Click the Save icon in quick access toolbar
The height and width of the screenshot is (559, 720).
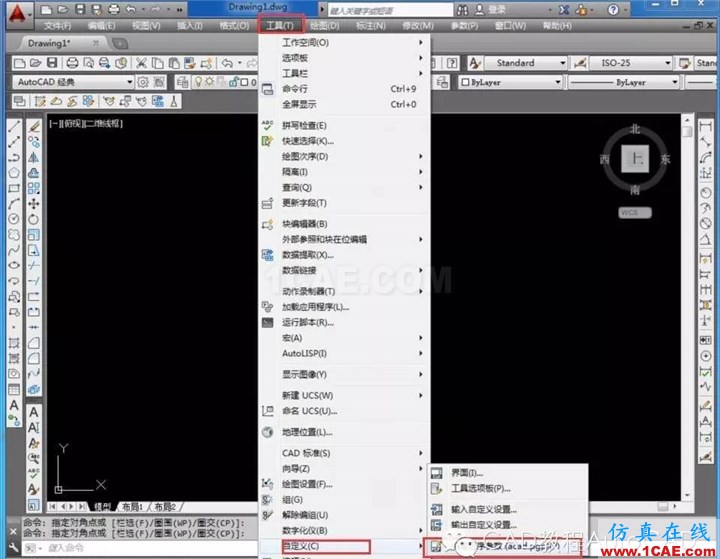tap(80, 9)
